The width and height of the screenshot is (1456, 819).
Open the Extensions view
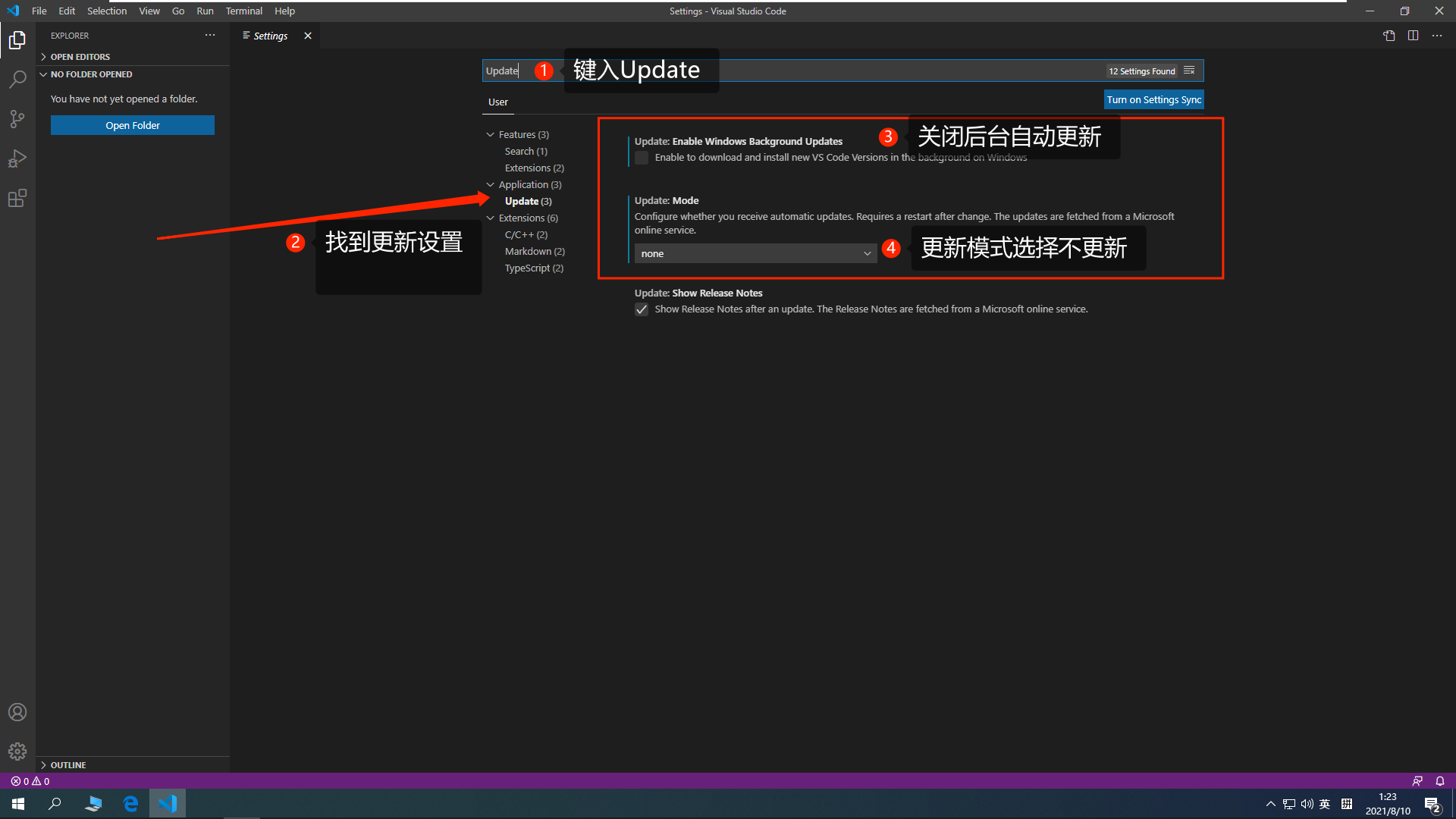click(x=17, y=198)
